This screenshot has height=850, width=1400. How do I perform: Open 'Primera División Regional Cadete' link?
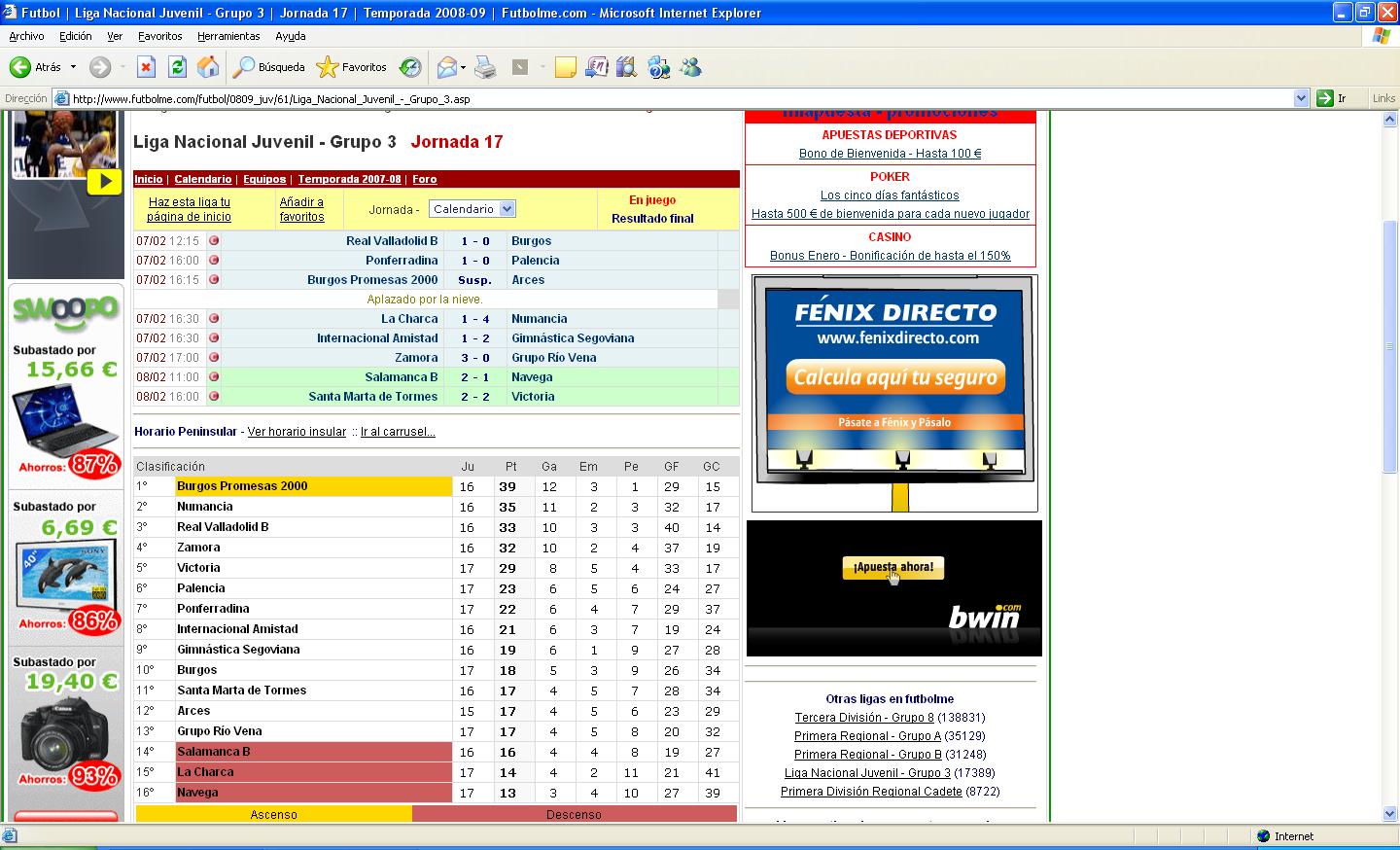(871, 792)
